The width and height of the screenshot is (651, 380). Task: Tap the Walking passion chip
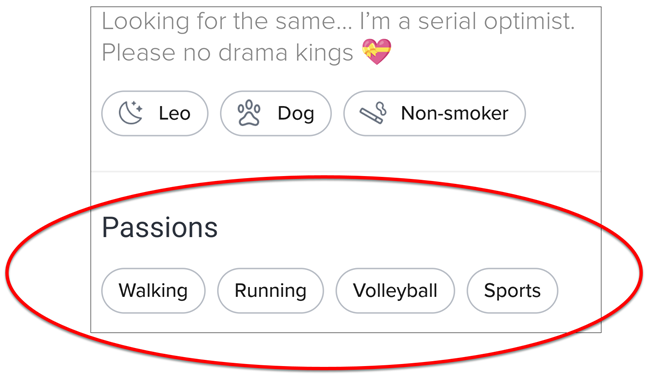coord(153,291)
